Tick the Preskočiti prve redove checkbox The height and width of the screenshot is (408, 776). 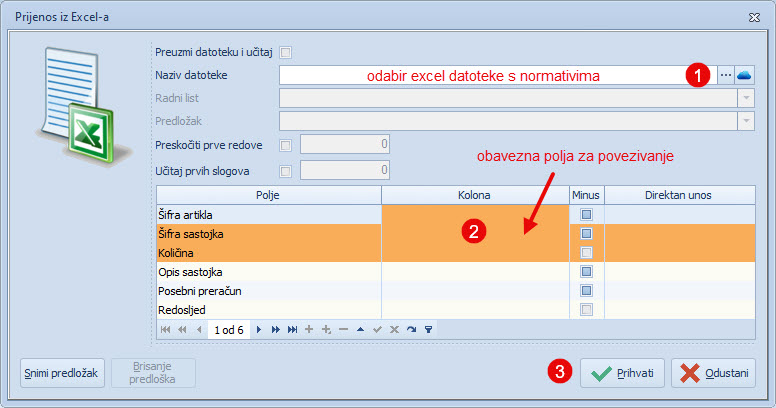pos(286,144)
